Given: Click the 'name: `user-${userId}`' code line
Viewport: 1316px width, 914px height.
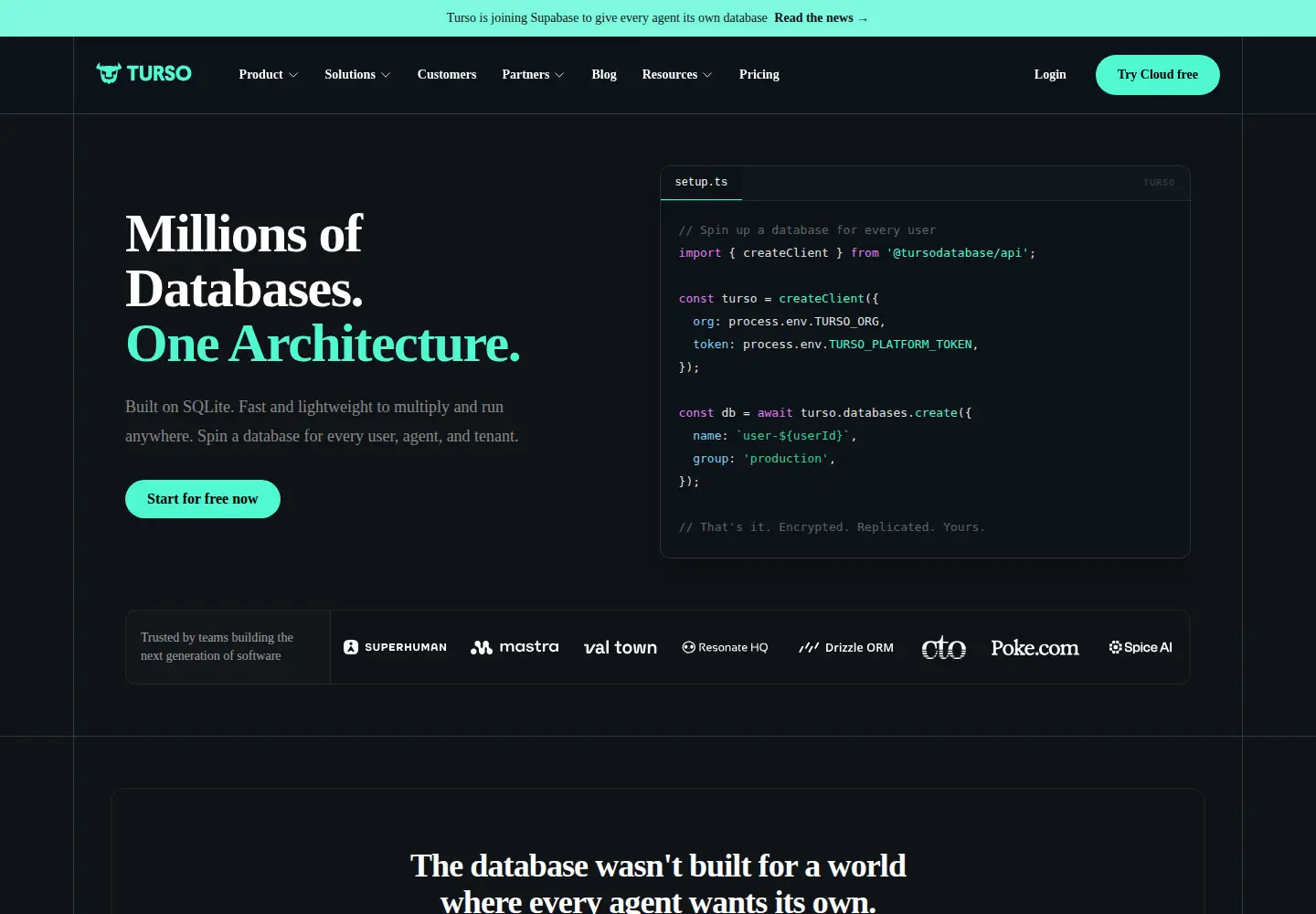Looking at the screenshot, I should pos(775,436).
